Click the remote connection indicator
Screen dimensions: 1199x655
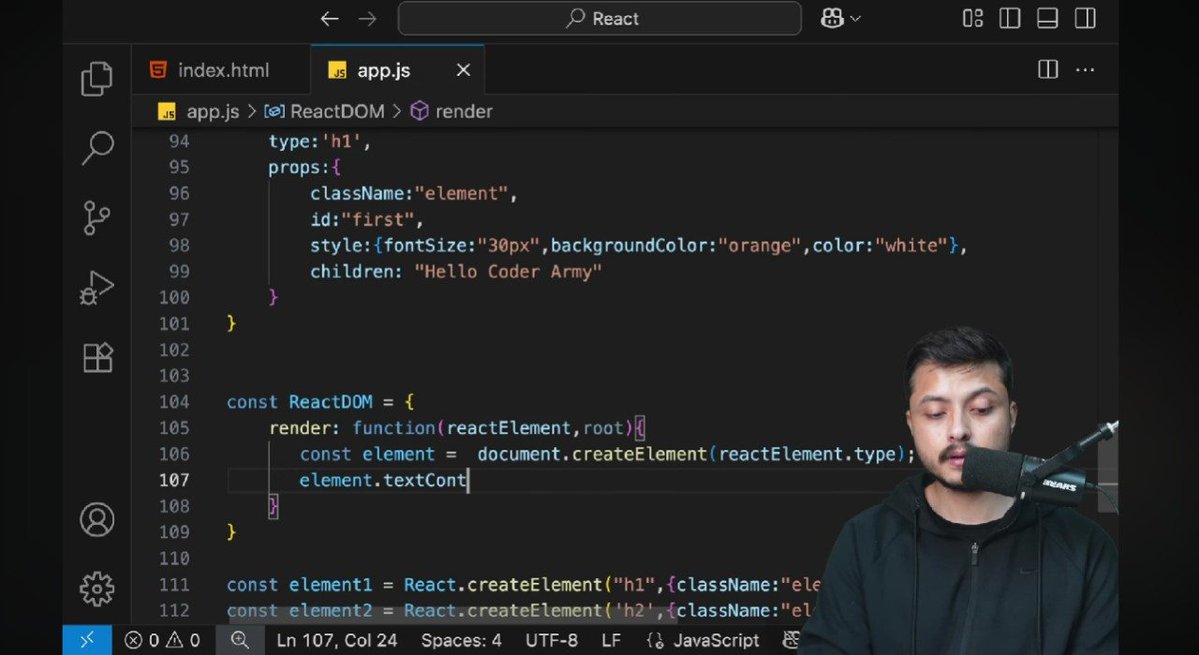coord(86,640)
